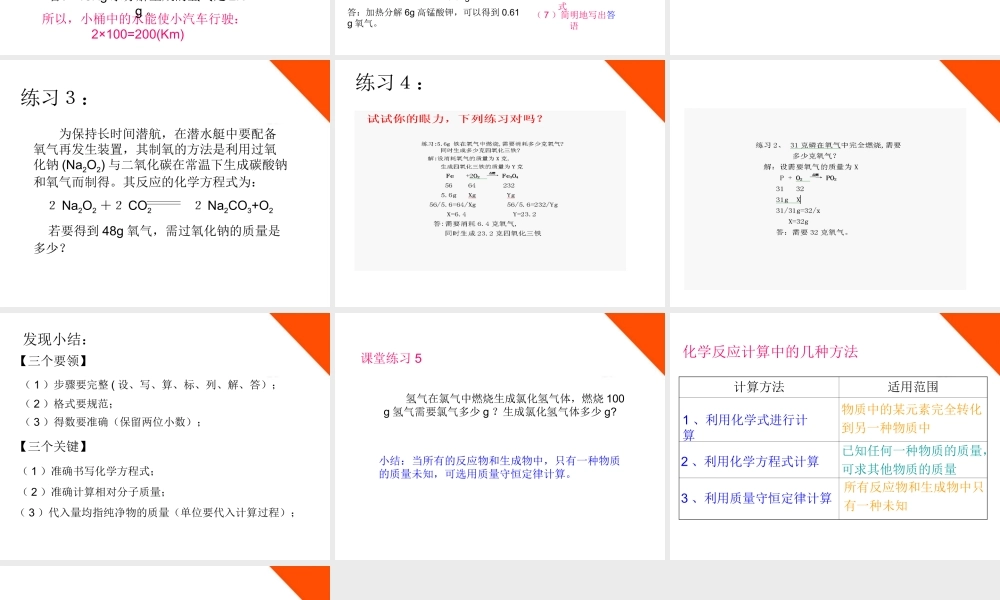Select the "练习 4：" slide title
The width and height of the screenshot is (1000, 600).
click(x=390, y=82)
